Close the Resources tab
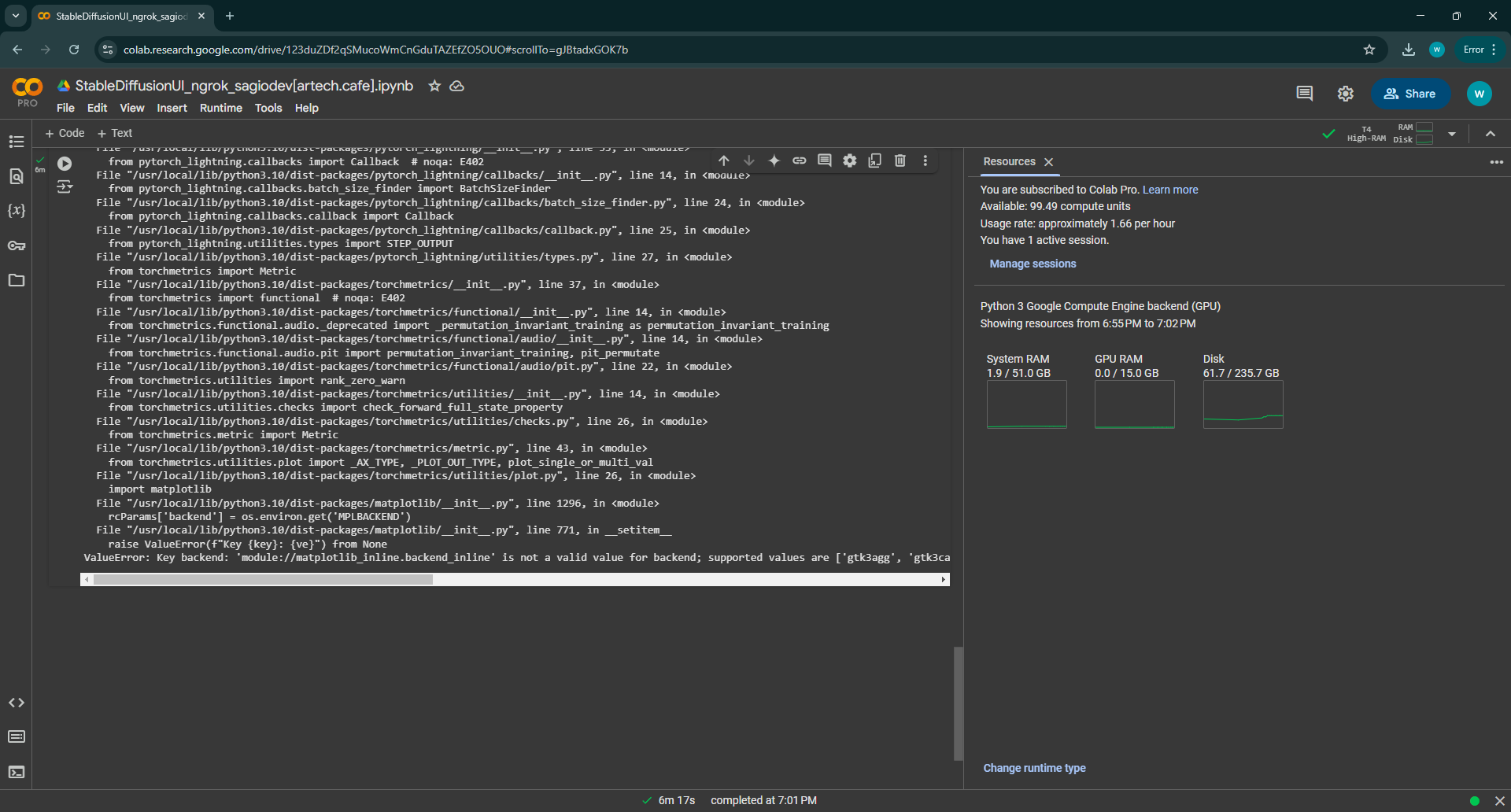 click(1048, 162)
